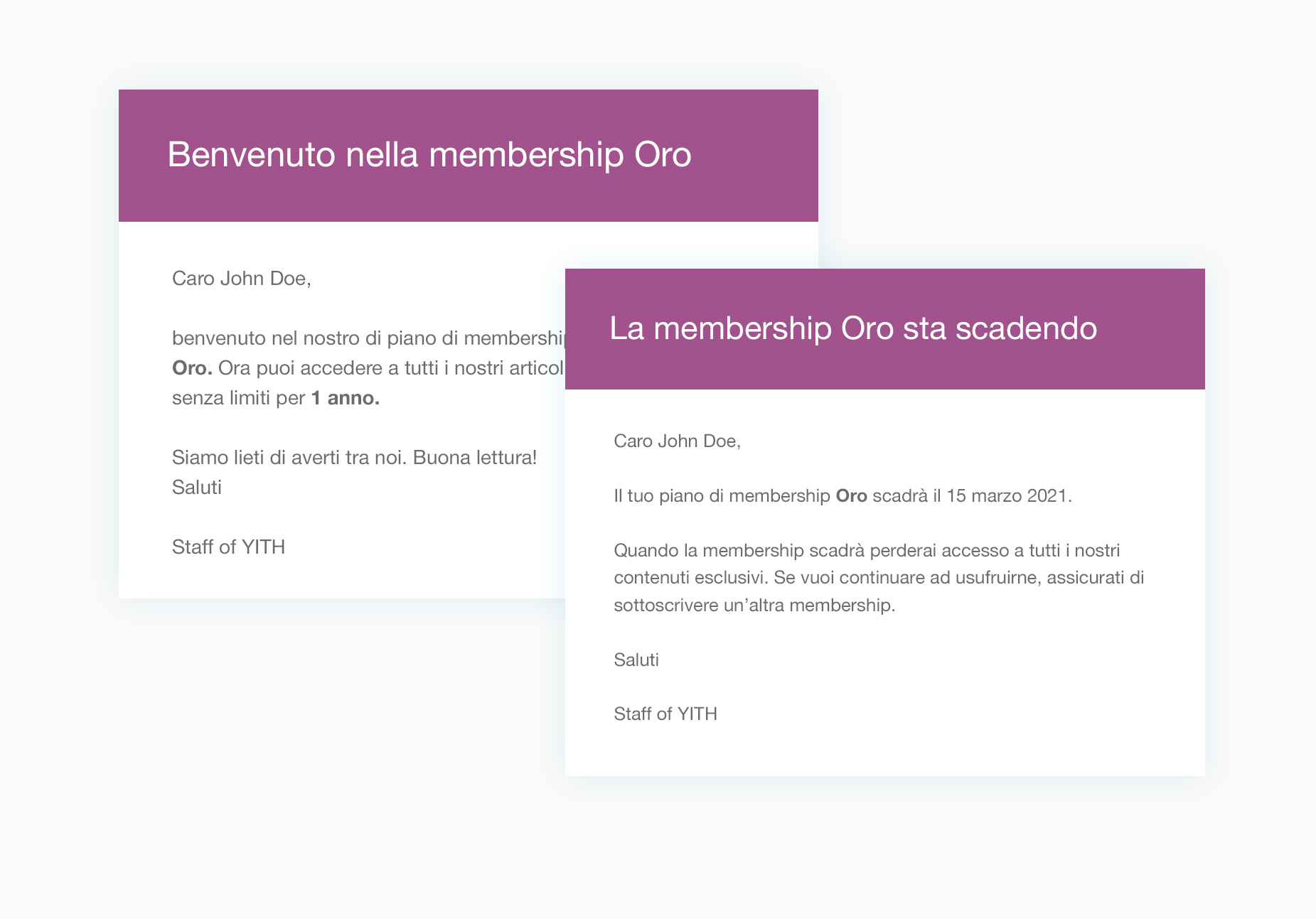Click the "Benvenuto nella membership Oro" heading
Viewport: 1316px width, 919px height.
[429, 154]
